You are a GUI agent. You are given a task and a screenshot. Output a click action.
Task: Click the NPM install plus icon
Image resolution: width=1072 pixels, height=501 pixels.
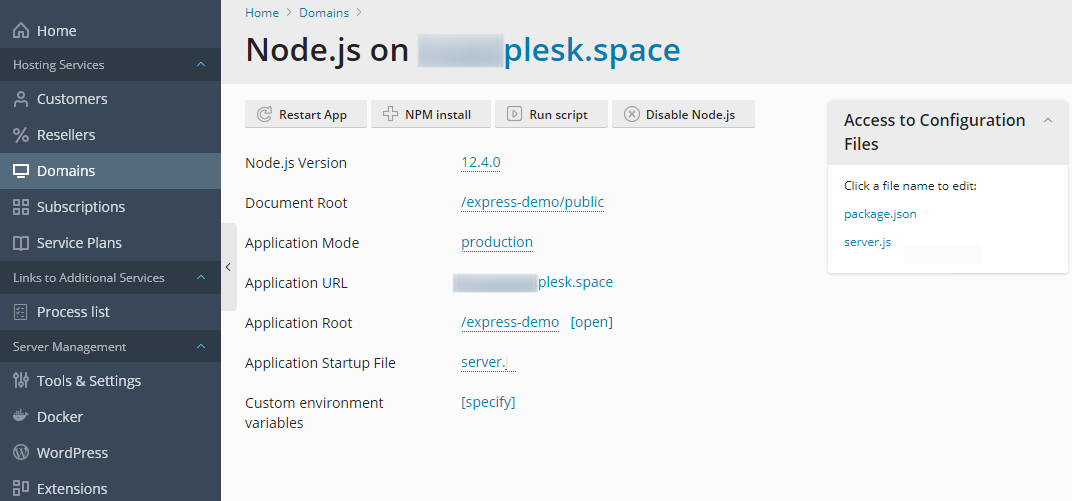click(390, 114)
